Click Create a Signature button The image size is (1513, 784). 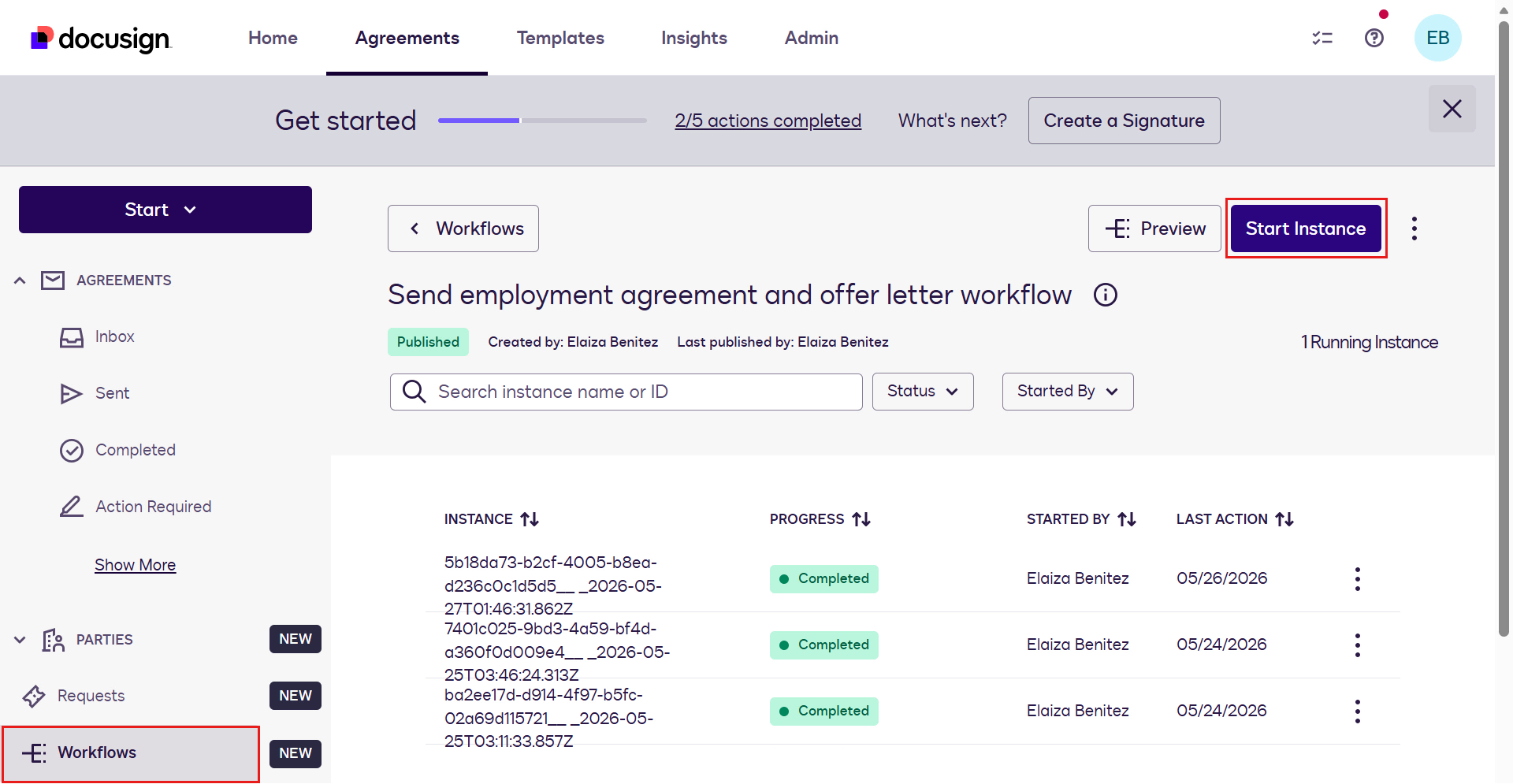1124,121
